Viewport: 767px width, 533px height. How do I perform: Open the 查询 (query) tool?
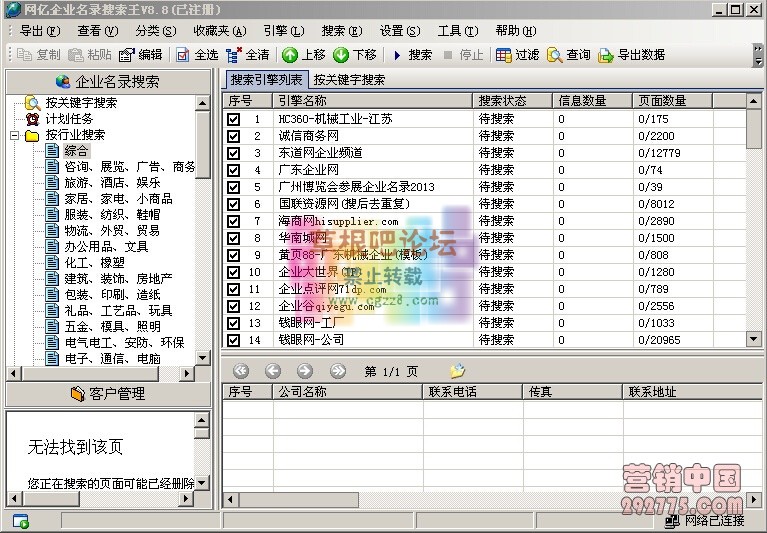tap(554, 54)
